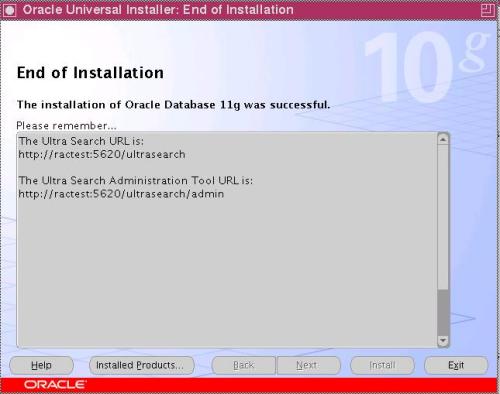Click the 'Please remember...' label
Viewport: 500px width, 394px height.
coord(66,126)
